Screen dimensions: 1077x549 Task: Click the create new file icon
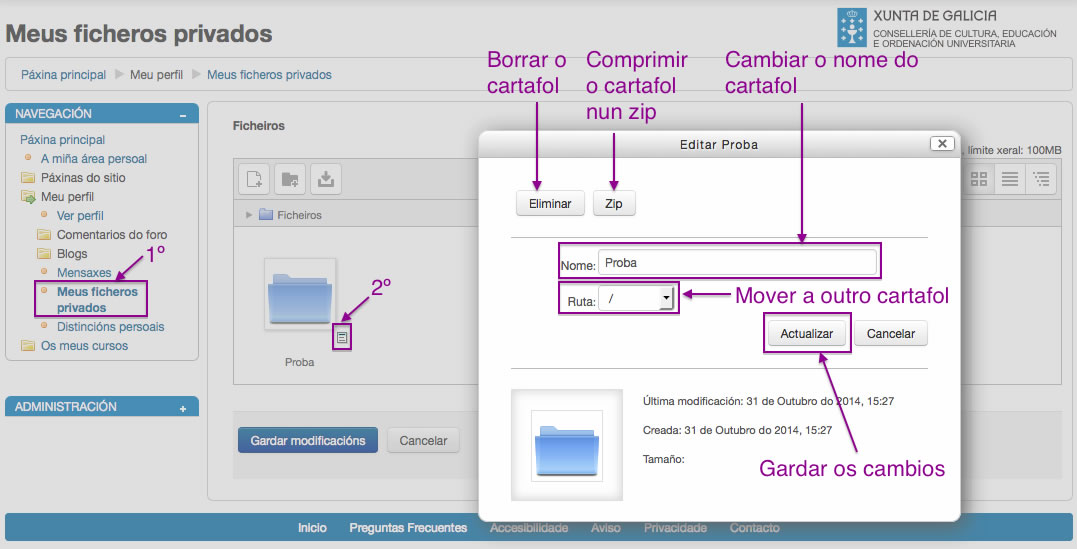coord(254,179)
